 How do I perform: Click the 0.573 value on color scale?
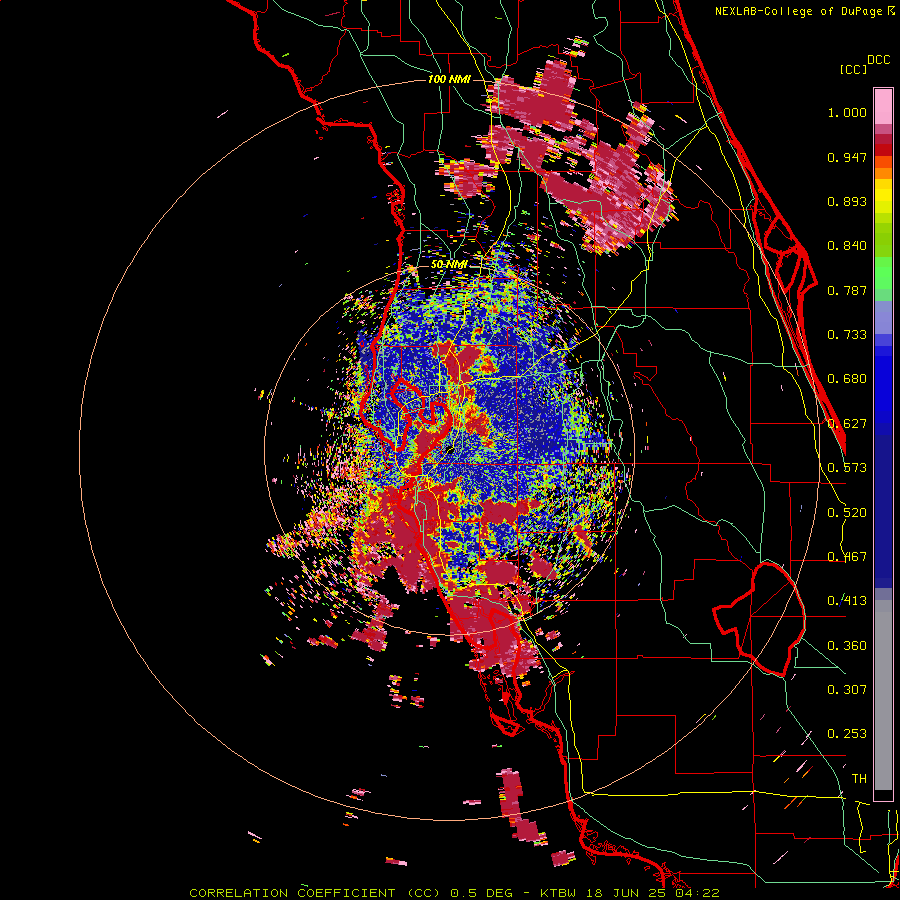(x=847, y=468)
